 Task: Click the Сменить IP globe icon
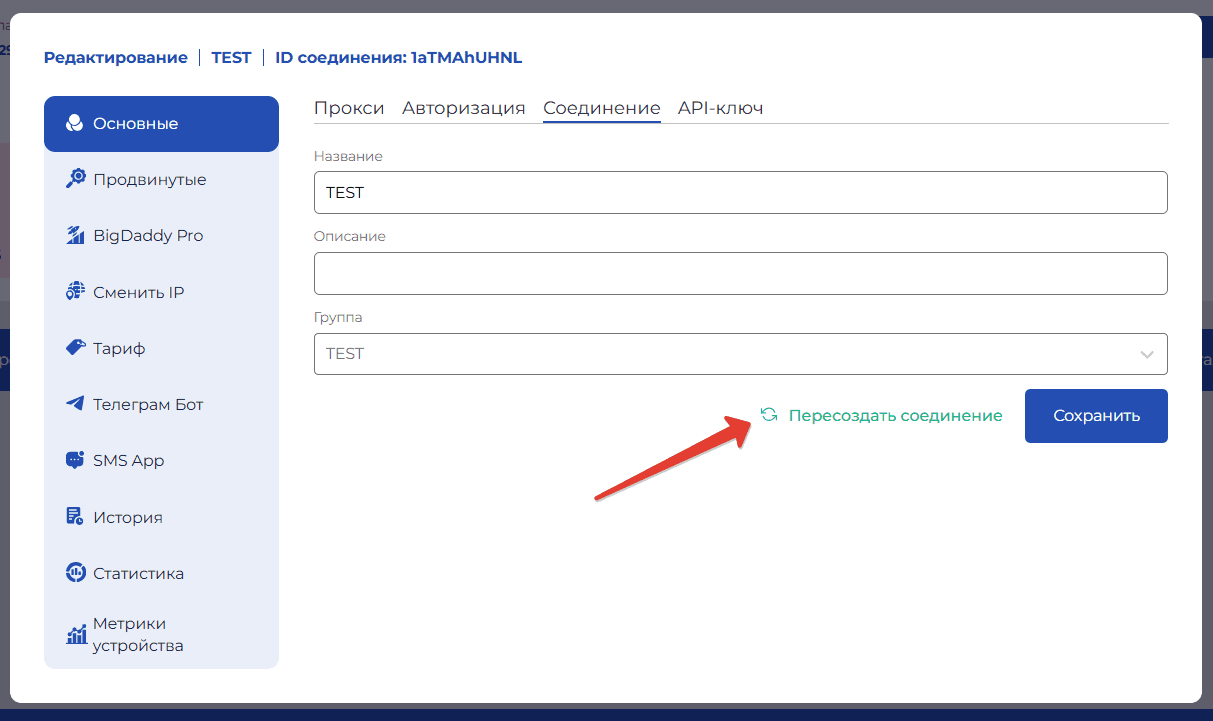point(75,292)
